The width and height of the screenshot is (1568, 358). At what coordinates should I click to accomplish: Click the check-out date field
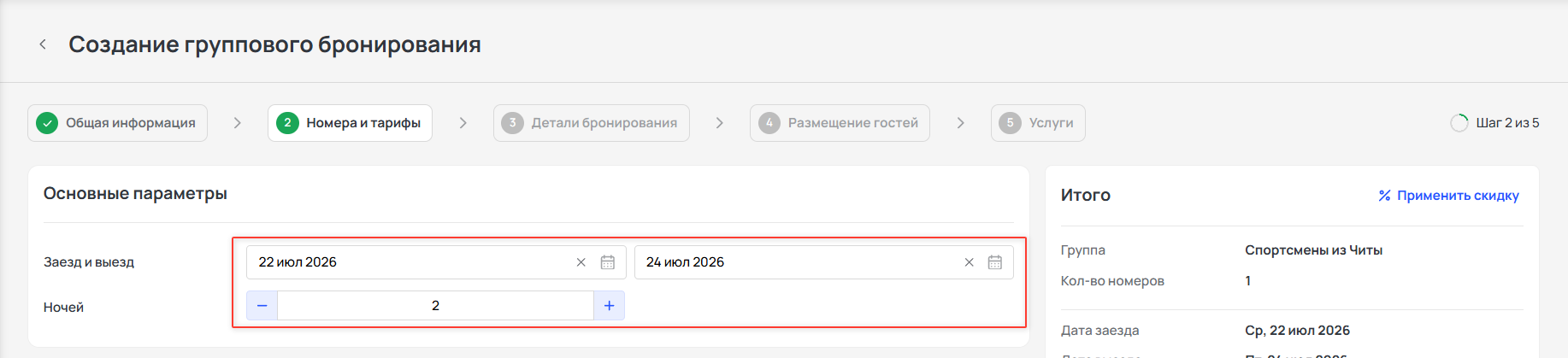[823, 262]
